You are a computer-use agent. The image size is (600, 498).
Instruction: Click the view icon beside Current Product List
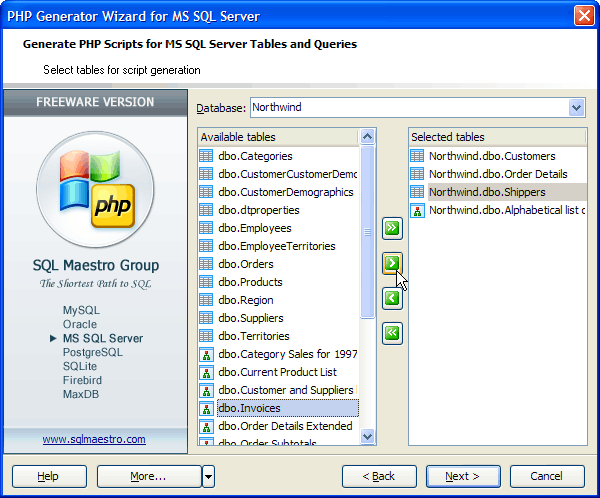[x=206, y=372]
